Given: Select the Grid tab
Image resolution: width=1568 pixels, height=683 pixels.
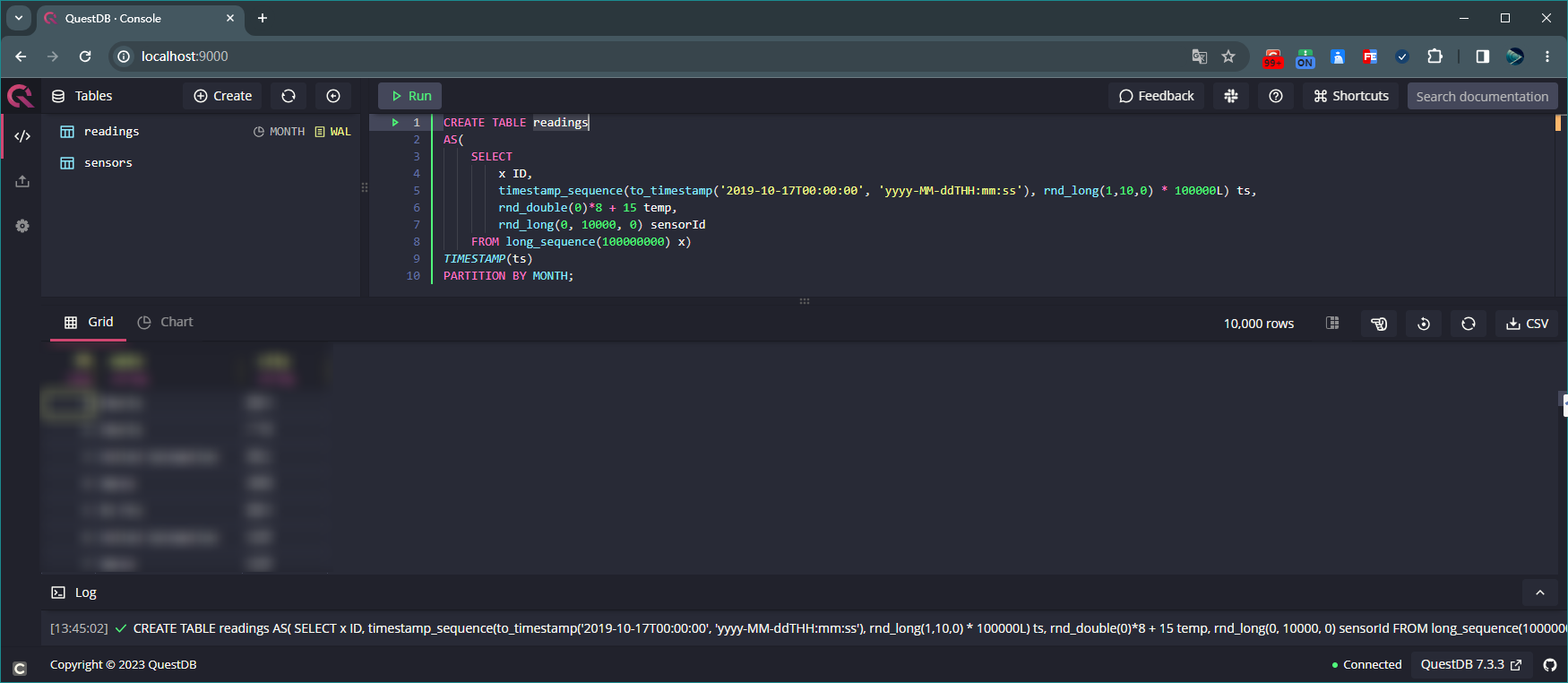Looking at the screenshot, I should pyautogui.click(x=89, y=322).
